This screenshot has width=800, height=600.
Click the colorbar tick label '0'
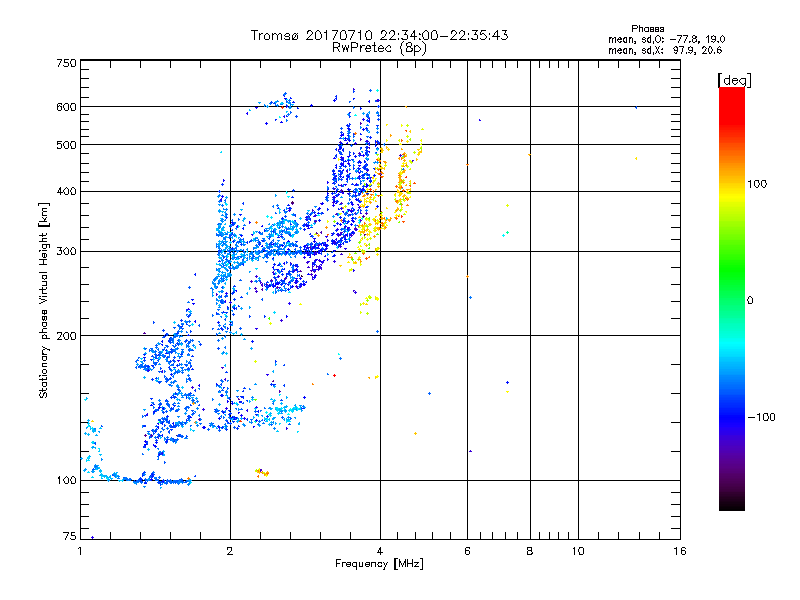click(750, 301)
